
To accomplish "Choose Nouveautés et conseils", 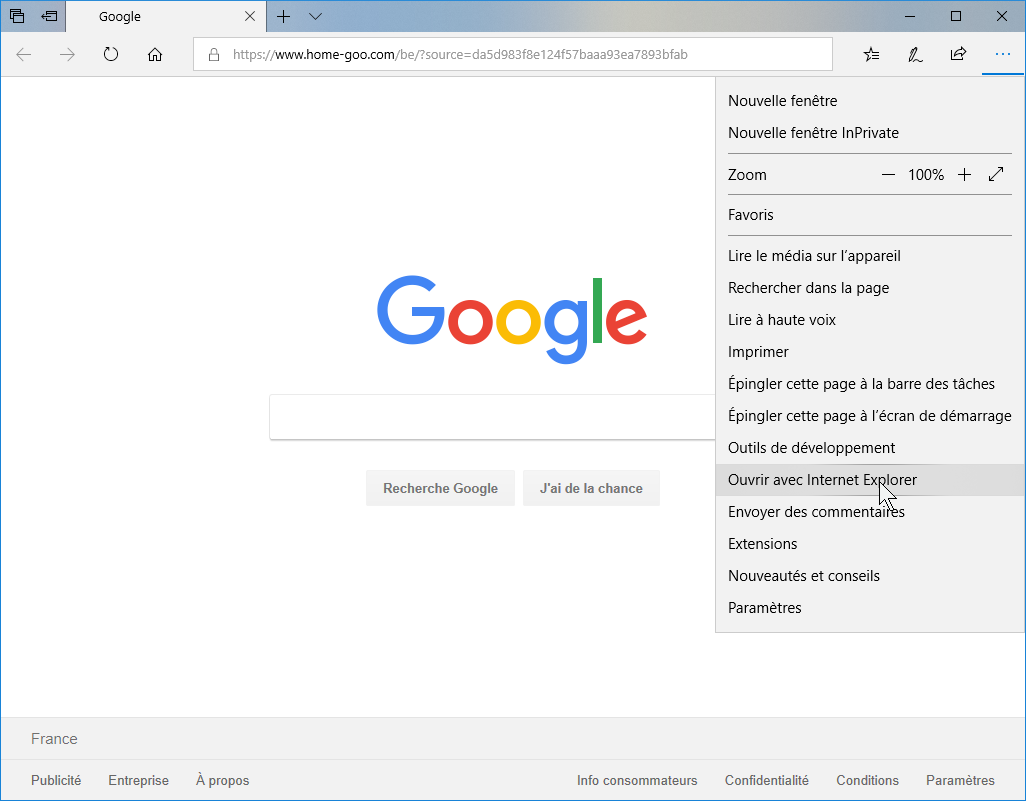I will [870, 577].
